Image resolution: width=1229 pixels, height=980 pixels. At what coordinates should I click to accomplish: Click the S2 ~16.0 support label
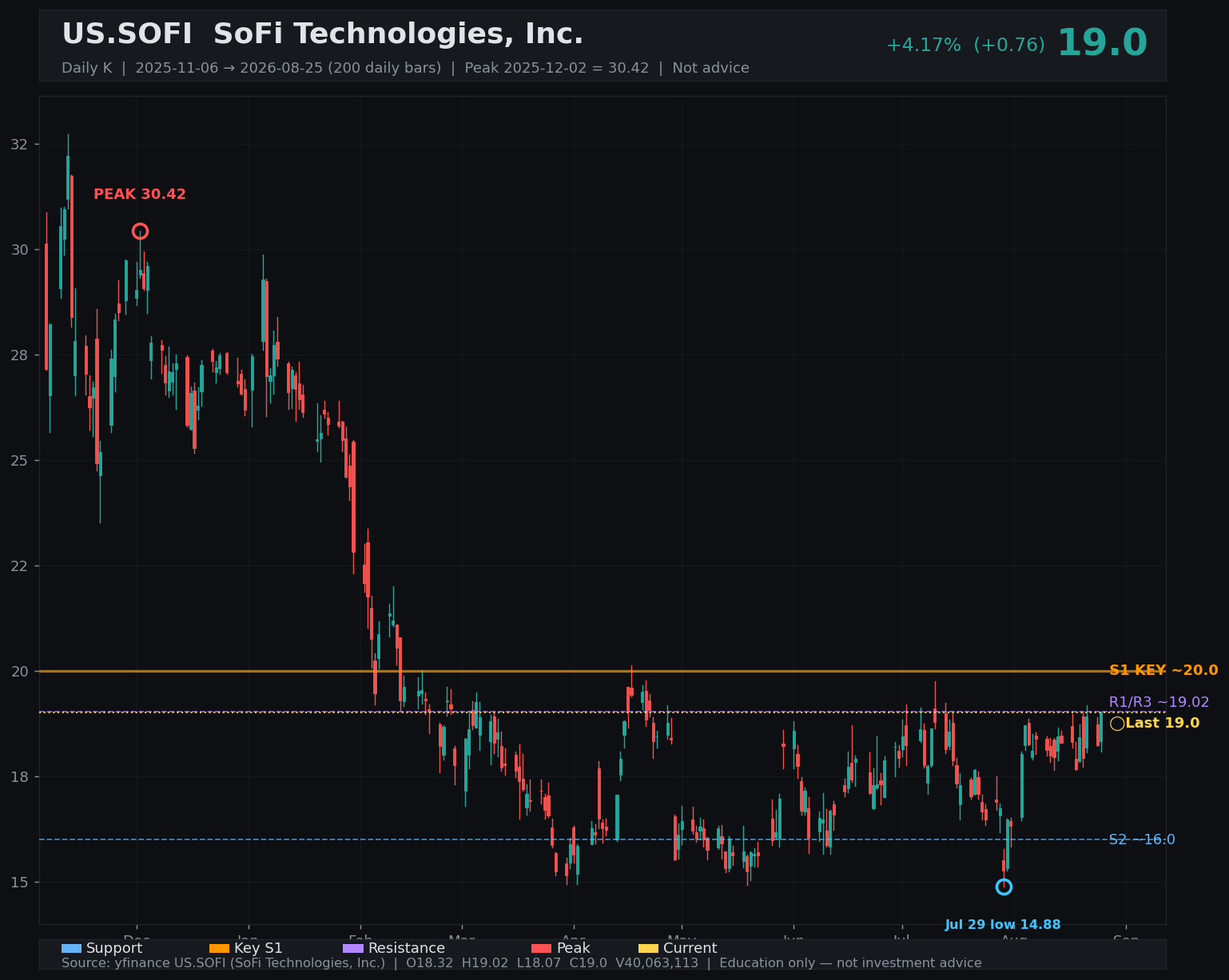pyautogui.click(x=1142, y=839)
